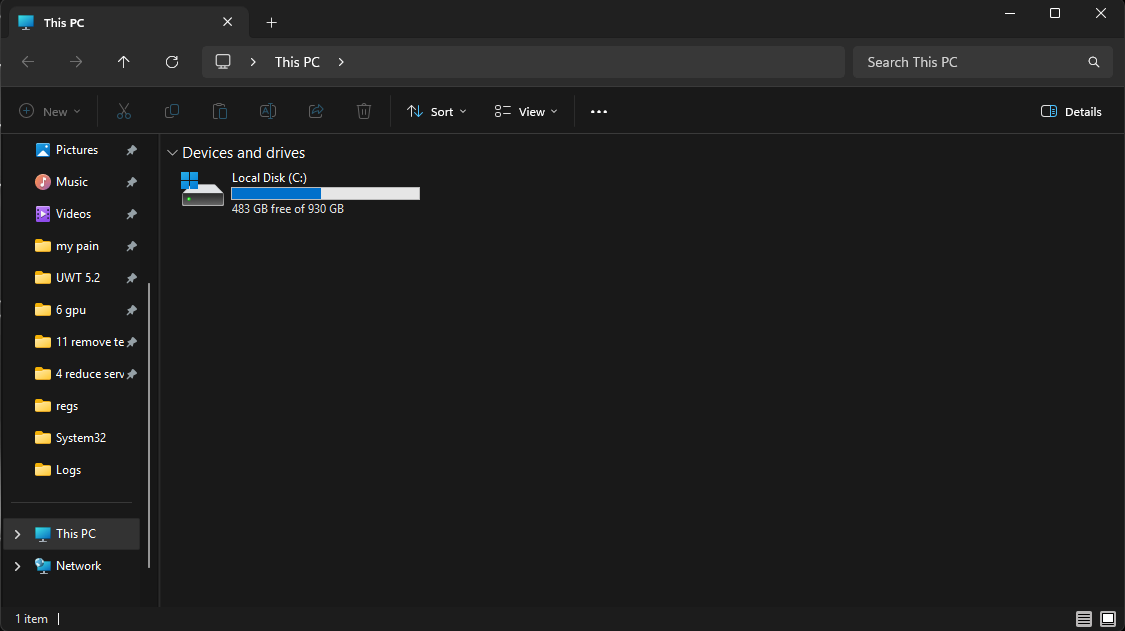Maximize the File Explorer window

(1055, 14)
